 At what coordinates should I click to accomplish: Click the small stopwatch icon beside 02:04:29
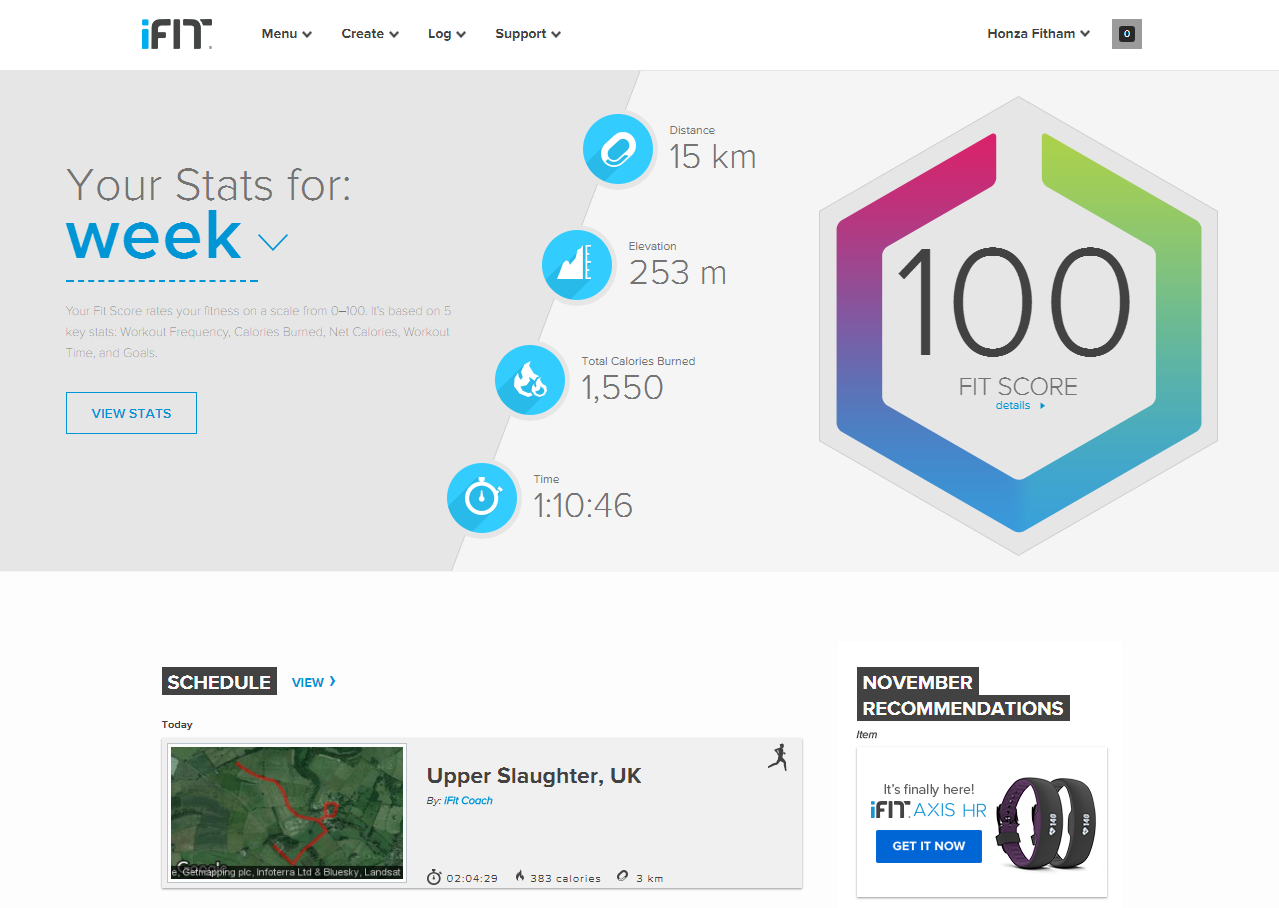tap(434, 877)
